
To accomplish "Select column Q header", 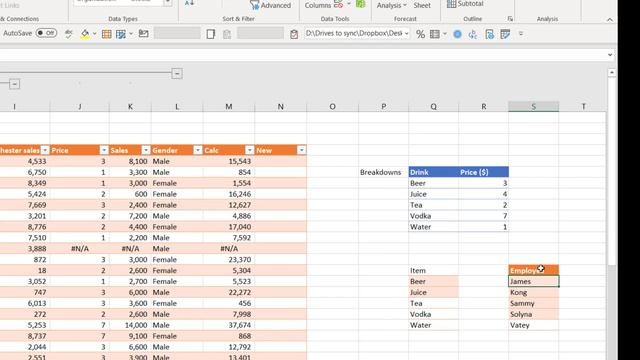I will (433, 107).
